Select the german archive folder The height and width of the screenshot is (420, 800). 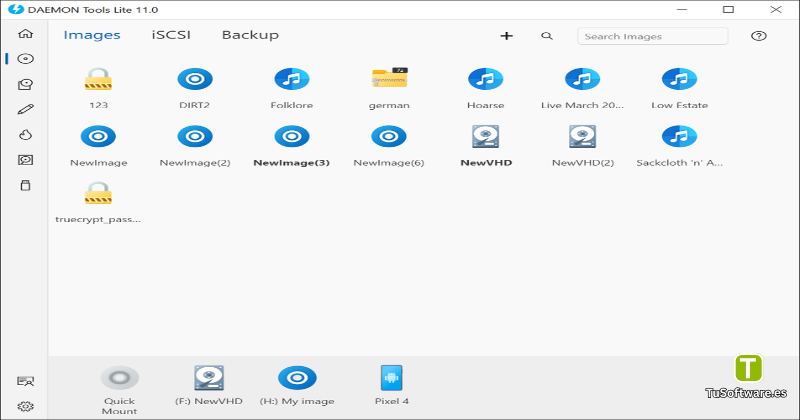coord(389,78)
